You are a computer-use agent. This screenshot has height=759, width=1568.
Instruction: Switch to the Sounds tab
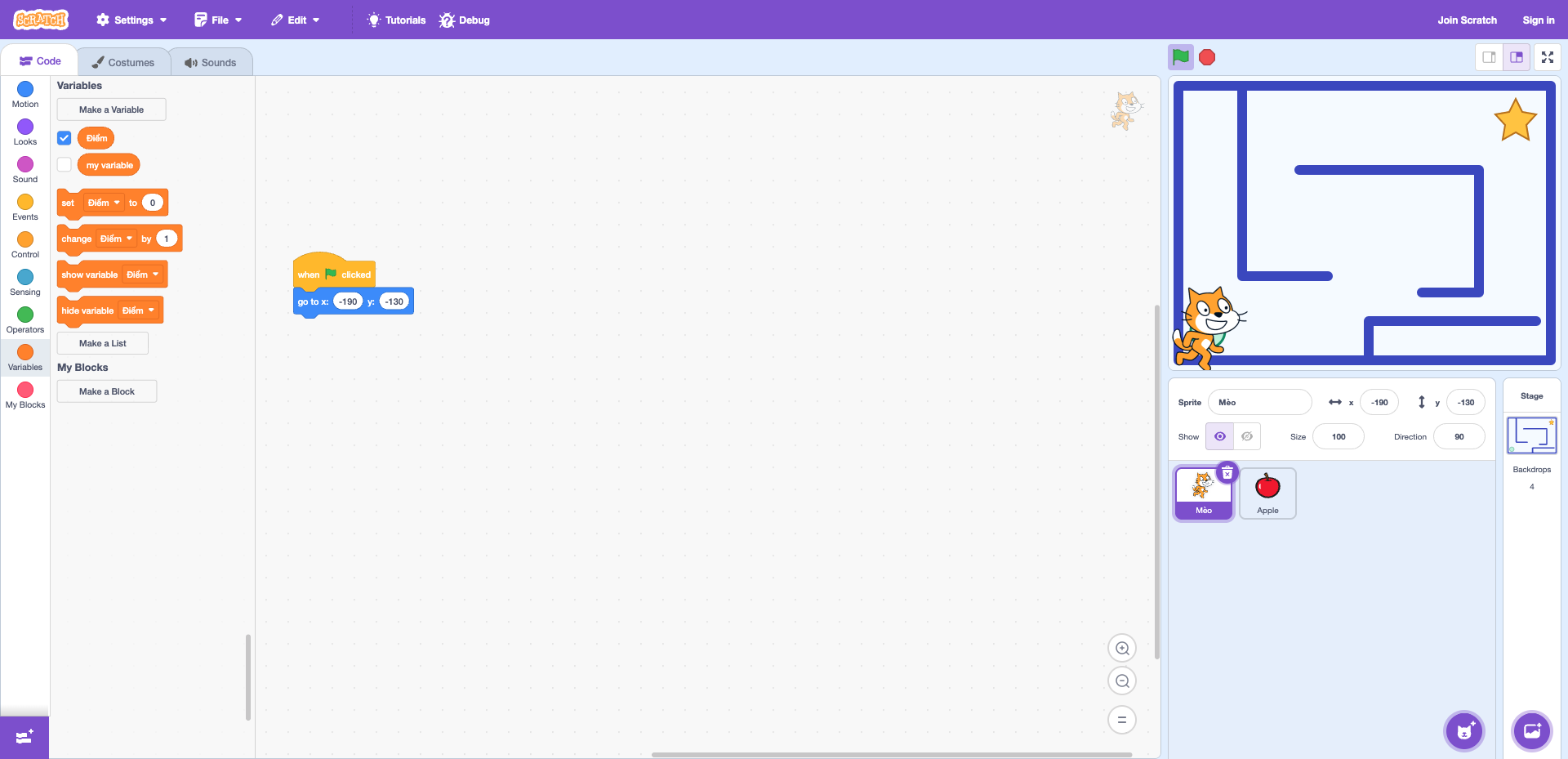coord(211,62)
